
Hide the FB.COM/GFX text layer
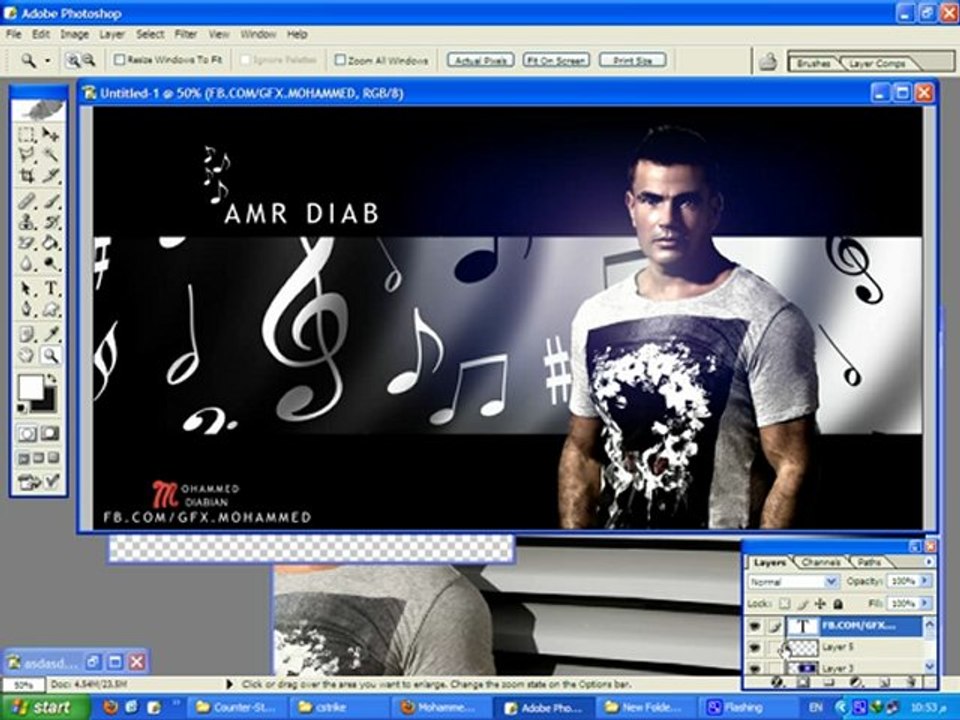coord(755,626)
